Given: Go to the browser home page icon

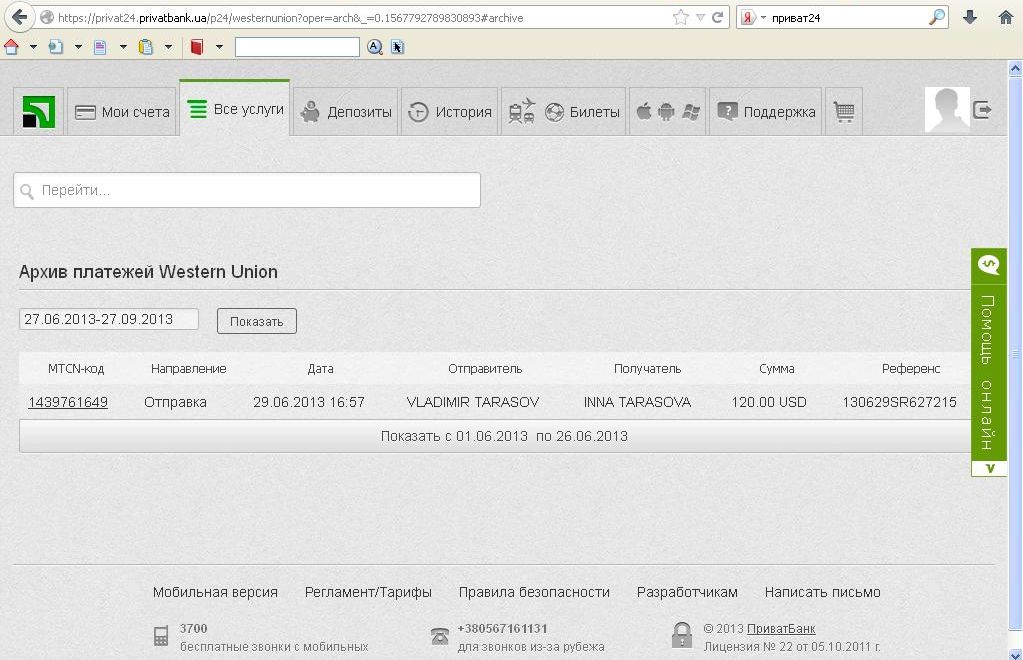Looking at the screenshot, I should pyautogui.click(x=1005, y=18).
